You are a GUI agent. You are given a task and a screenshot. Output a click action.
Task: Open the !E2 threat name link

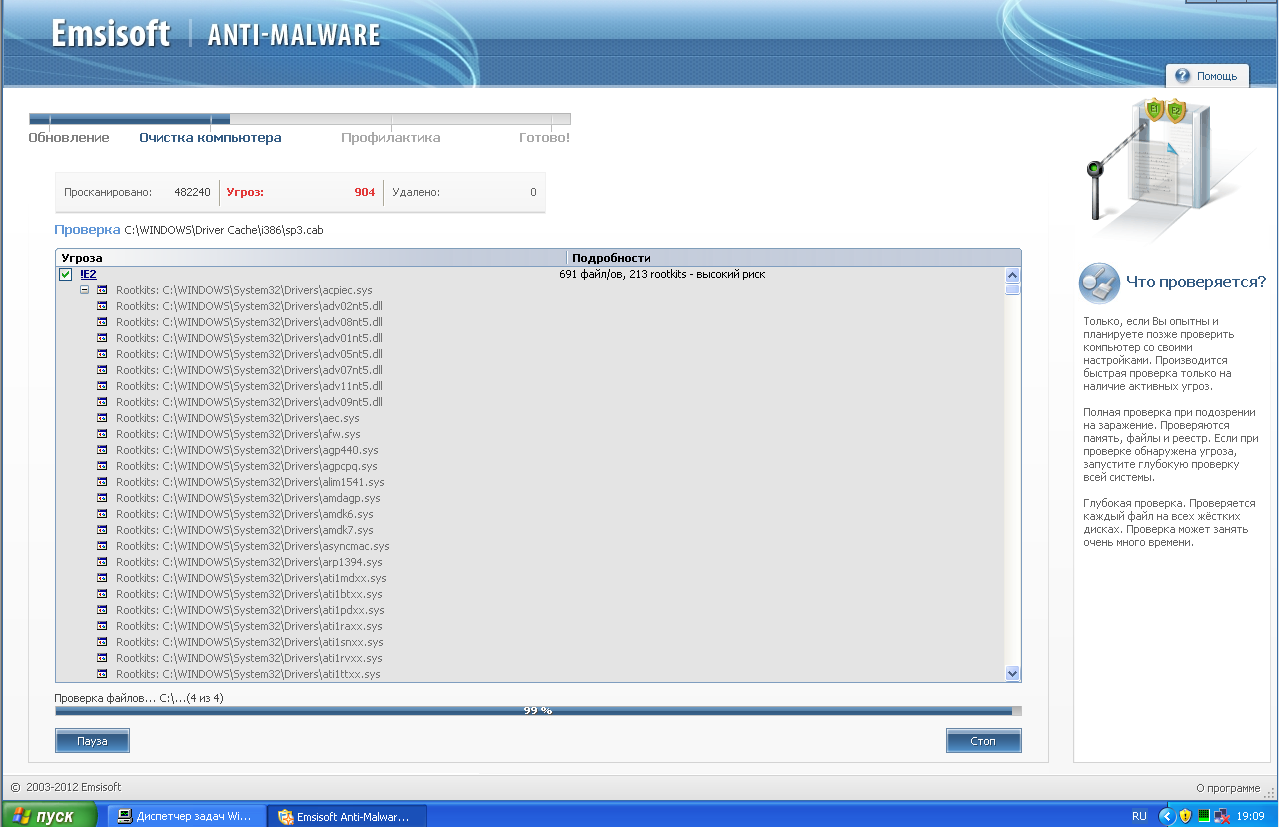88,274
